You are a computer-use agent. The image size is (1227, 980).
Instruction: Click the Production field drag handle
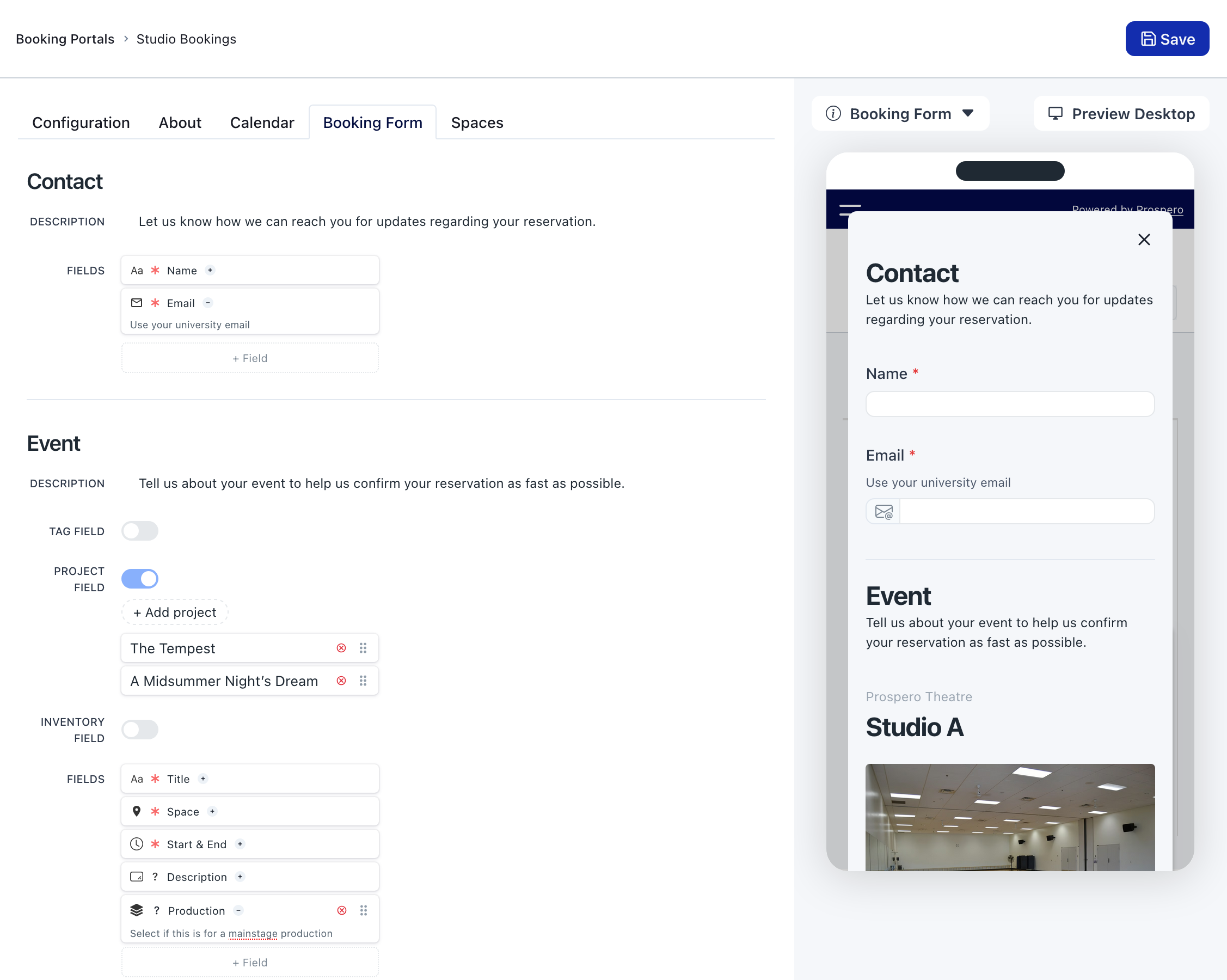[x=364, y=910]
